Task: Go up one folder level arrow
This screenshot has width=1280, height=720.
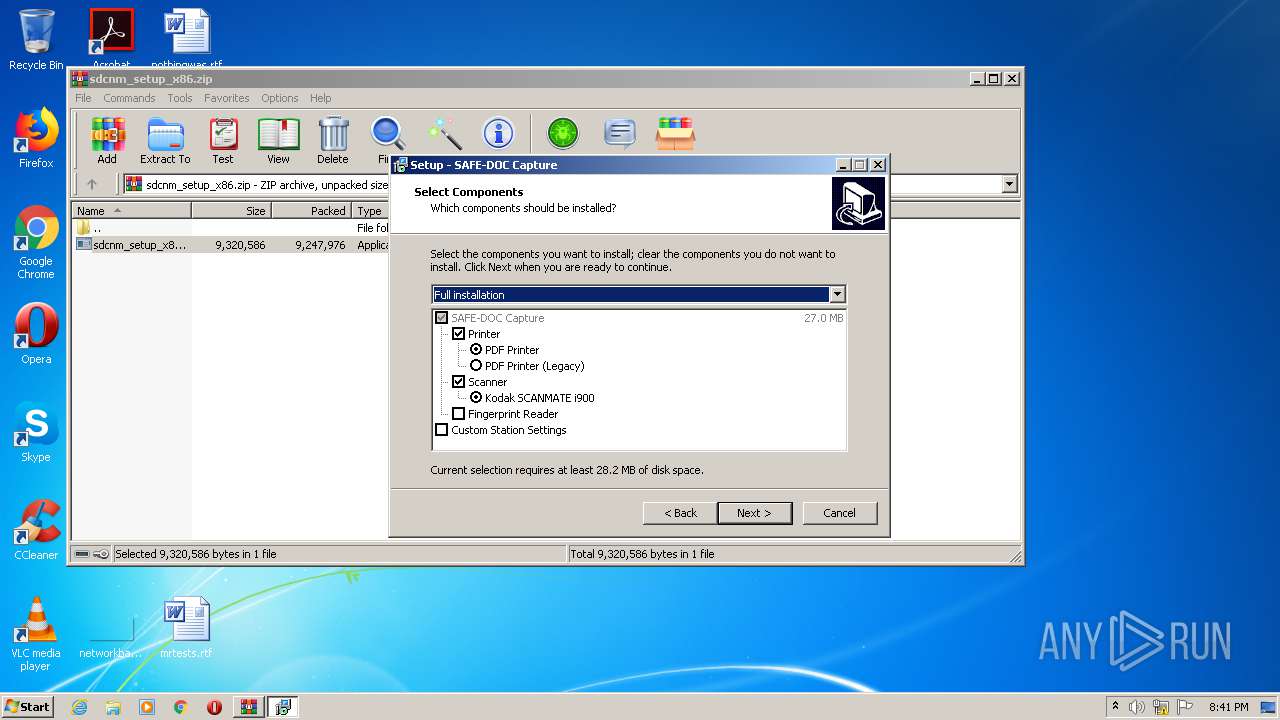Action: pos(92,184)
